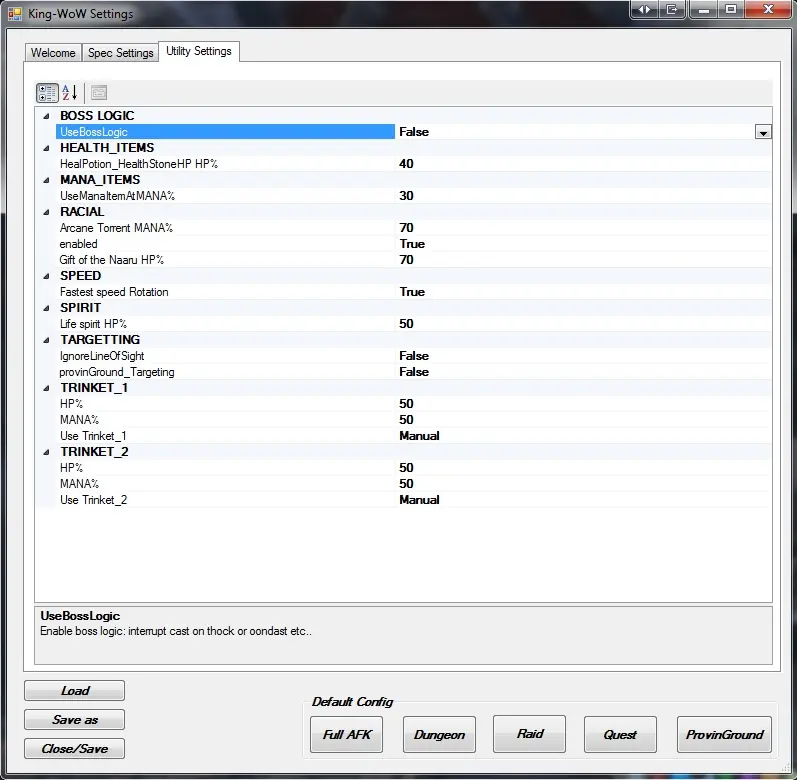This screenshot has width=797, height=780.
Task: Select the HealPotion_HealthStoneHP HP% label
Action: point(139,164)
